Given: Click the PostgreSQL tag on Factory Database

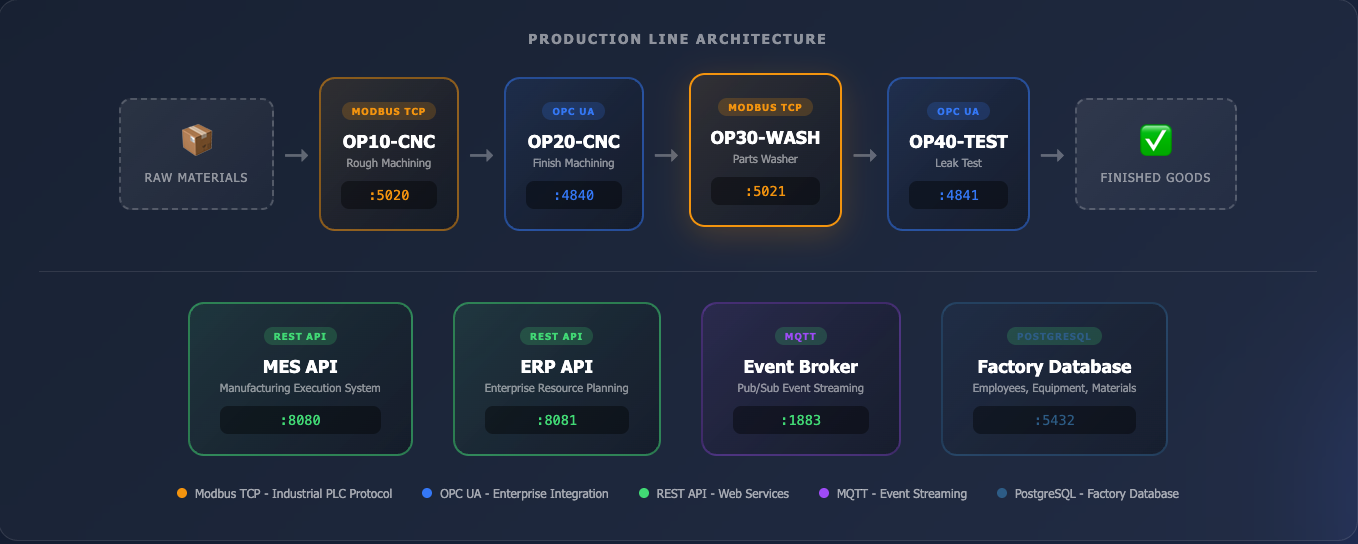Looking at the screenshot, I should coord(1054,336).
